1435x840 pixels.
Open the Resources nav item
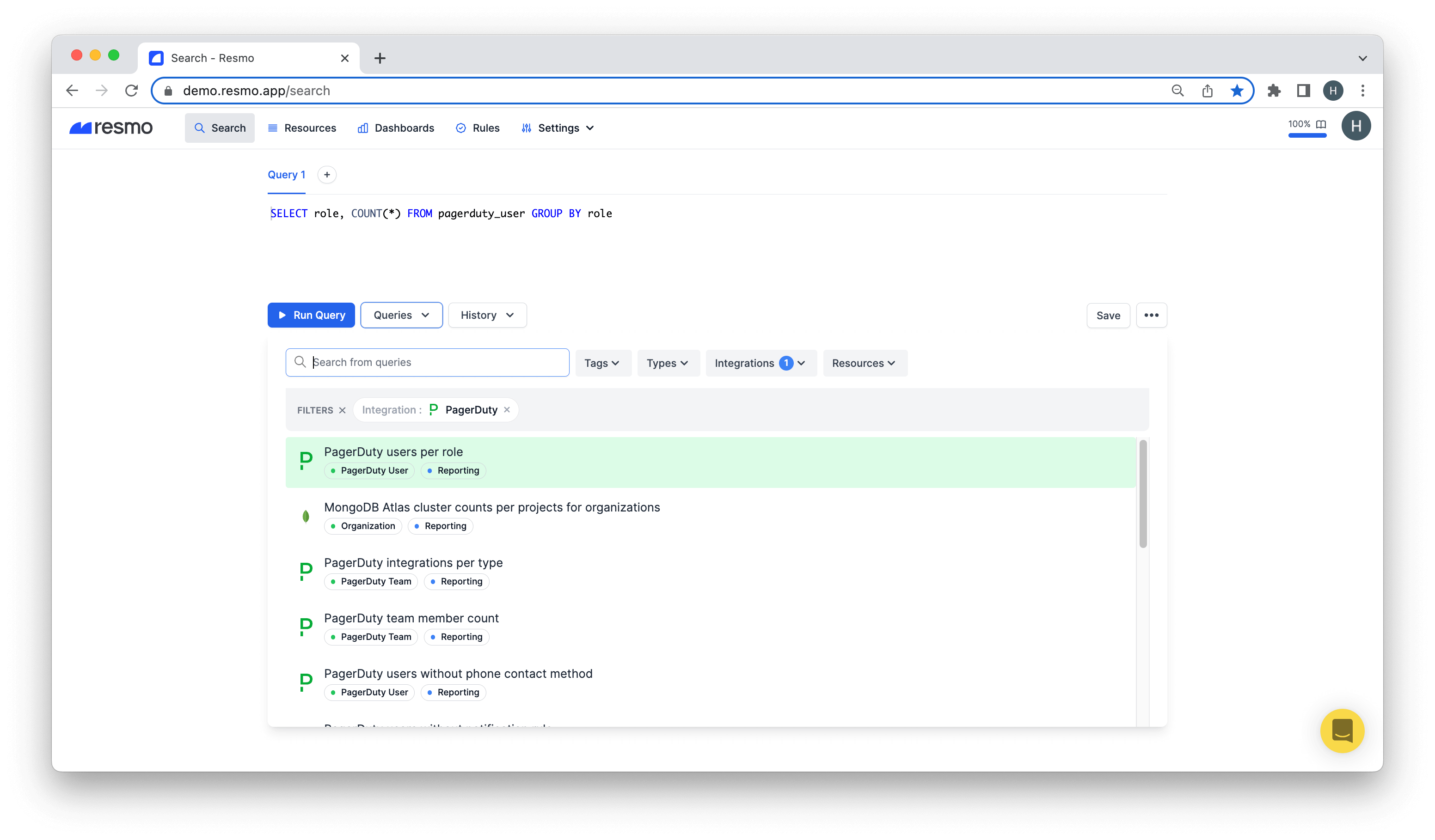pyautogui.click(x=302, y=128)
